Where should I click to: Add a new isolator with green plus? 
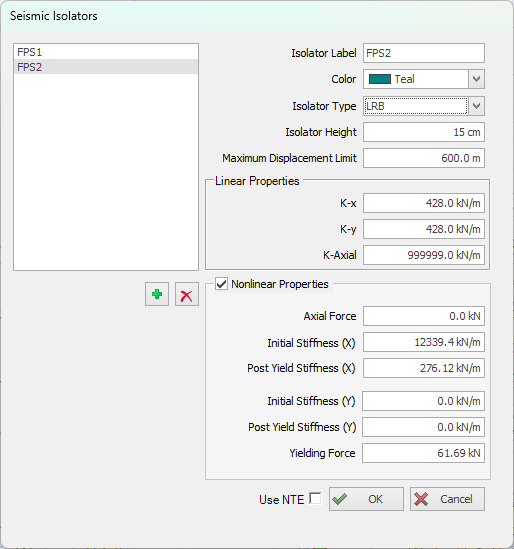[x=157, y=294]
